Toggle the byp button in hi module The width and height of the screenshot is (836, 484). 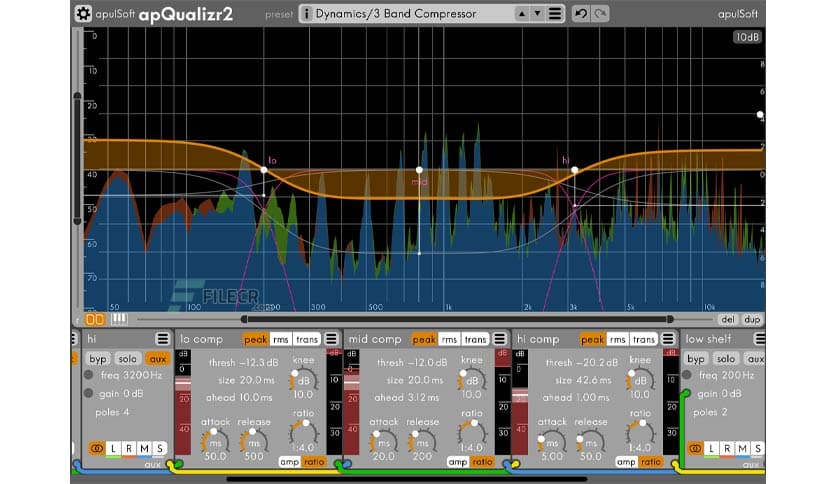[97, 358]
